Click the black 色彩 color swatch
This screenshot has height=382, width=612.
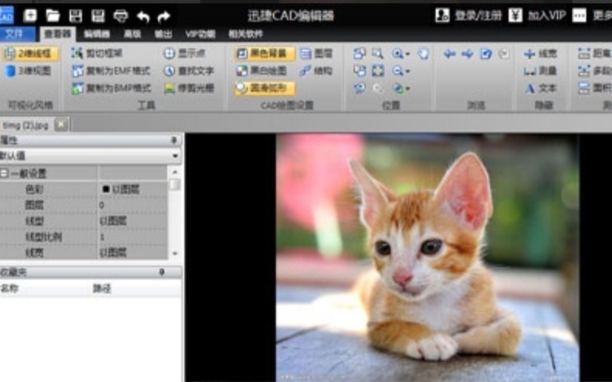point(105,189)
